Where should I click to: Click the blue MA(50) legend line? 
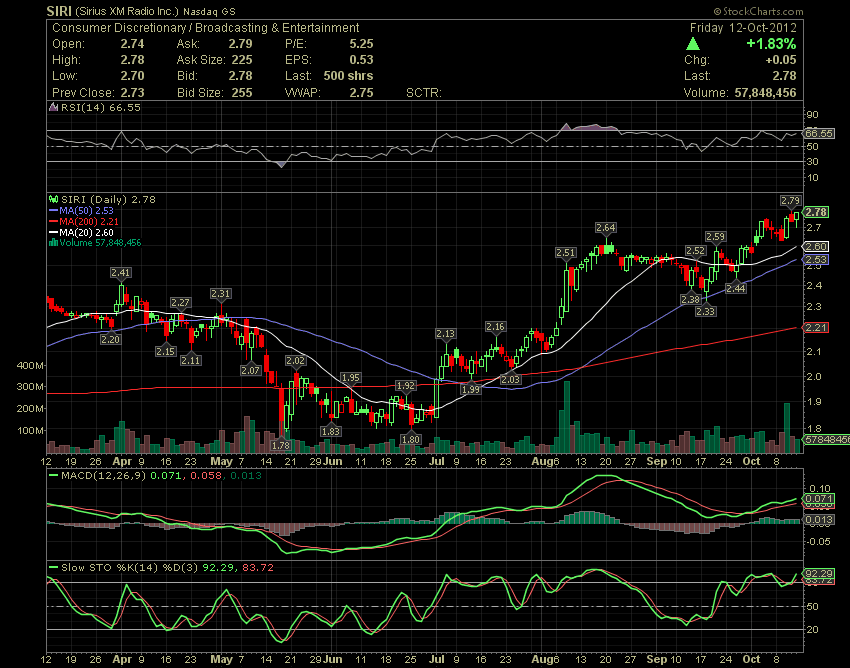53,210
